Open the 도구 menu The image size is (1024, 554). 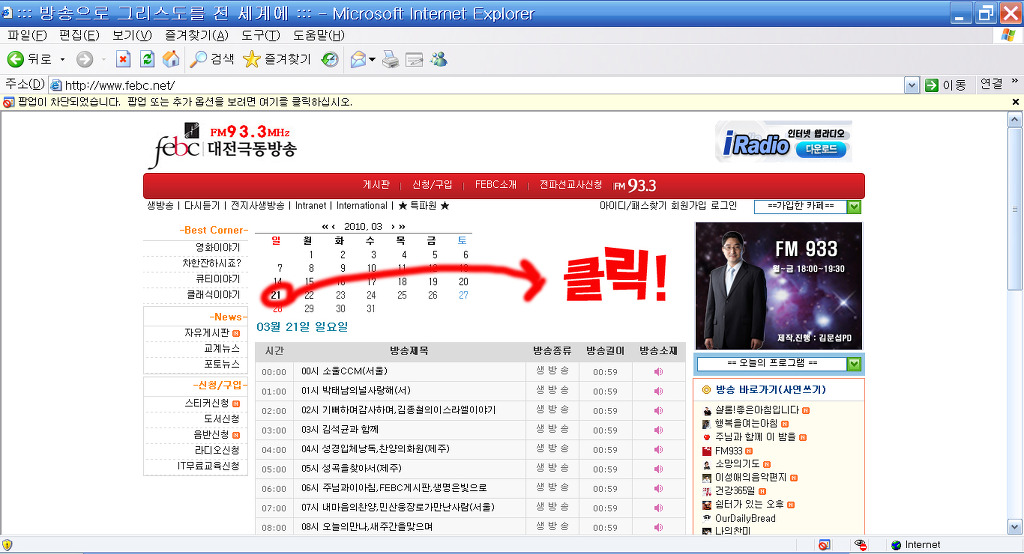pos(260,35)
